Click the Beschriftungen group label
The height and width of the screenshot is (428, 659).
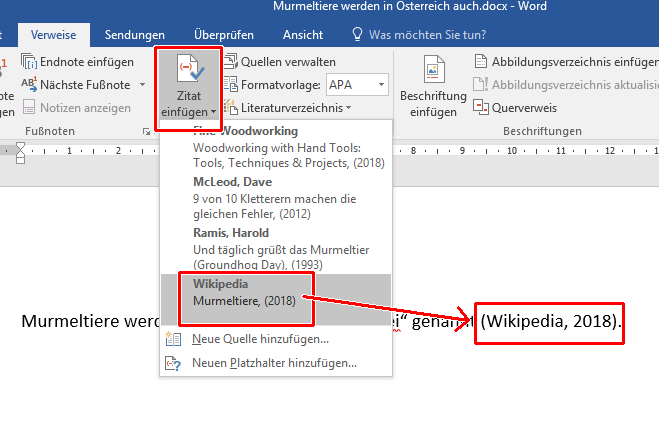coord(542,131)
